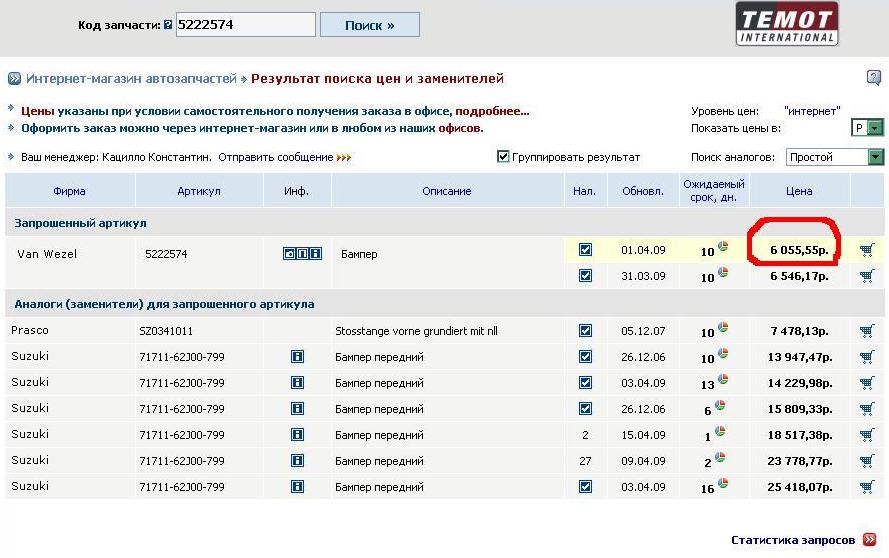Click the Нал. column header
The height and width of the screenshot is (558, 889).
pyautogui.click(x=585, y=191)
